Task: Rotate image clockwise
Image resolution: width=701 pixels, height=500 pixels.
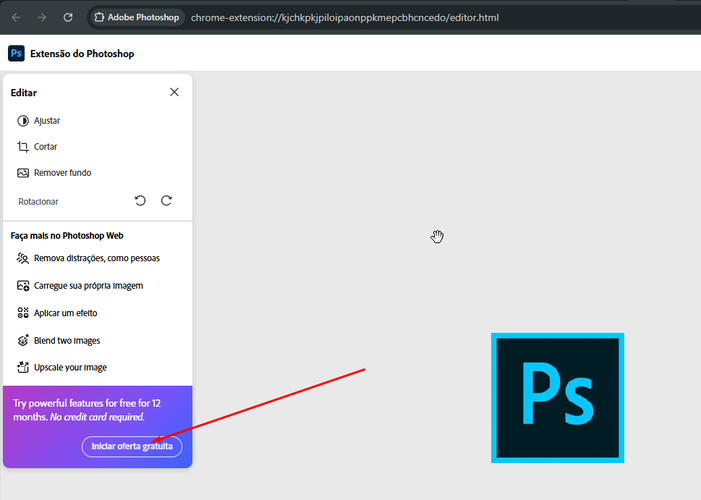Action: pyautogui.click(x=166, y=201)
